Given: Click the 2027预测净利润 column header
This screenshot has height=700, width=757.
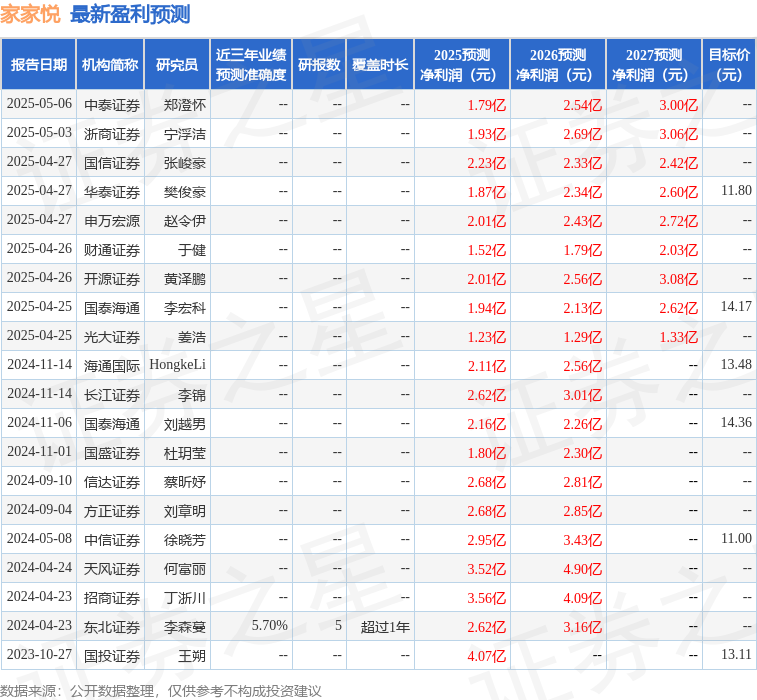Looking at the screenshot, I should pyautogui.click(x=654, y=65).
